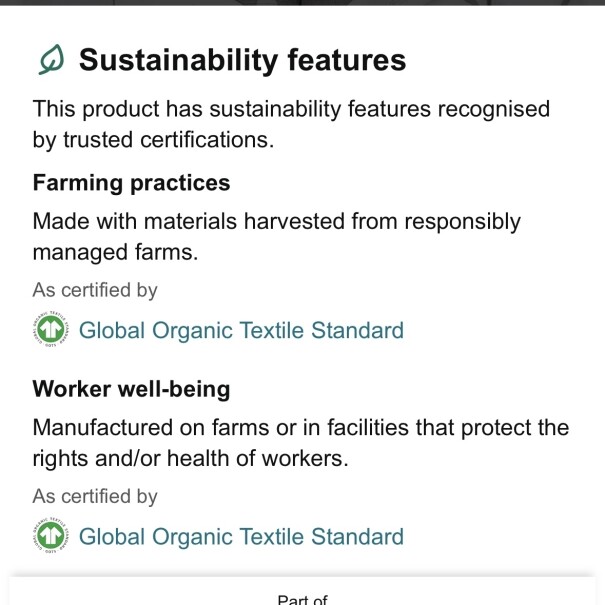605x605 pixels.
Task: Click the green leaf icon beside the title
Action: coord(50,60)
